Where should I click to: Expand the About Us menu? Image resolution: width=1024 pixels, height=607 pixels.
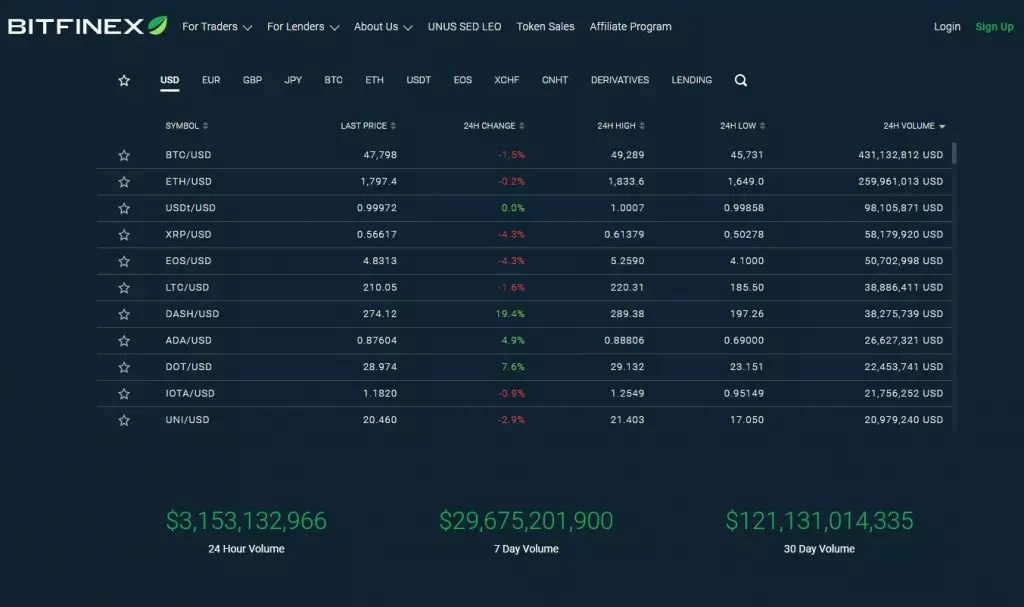click(383, 27)
